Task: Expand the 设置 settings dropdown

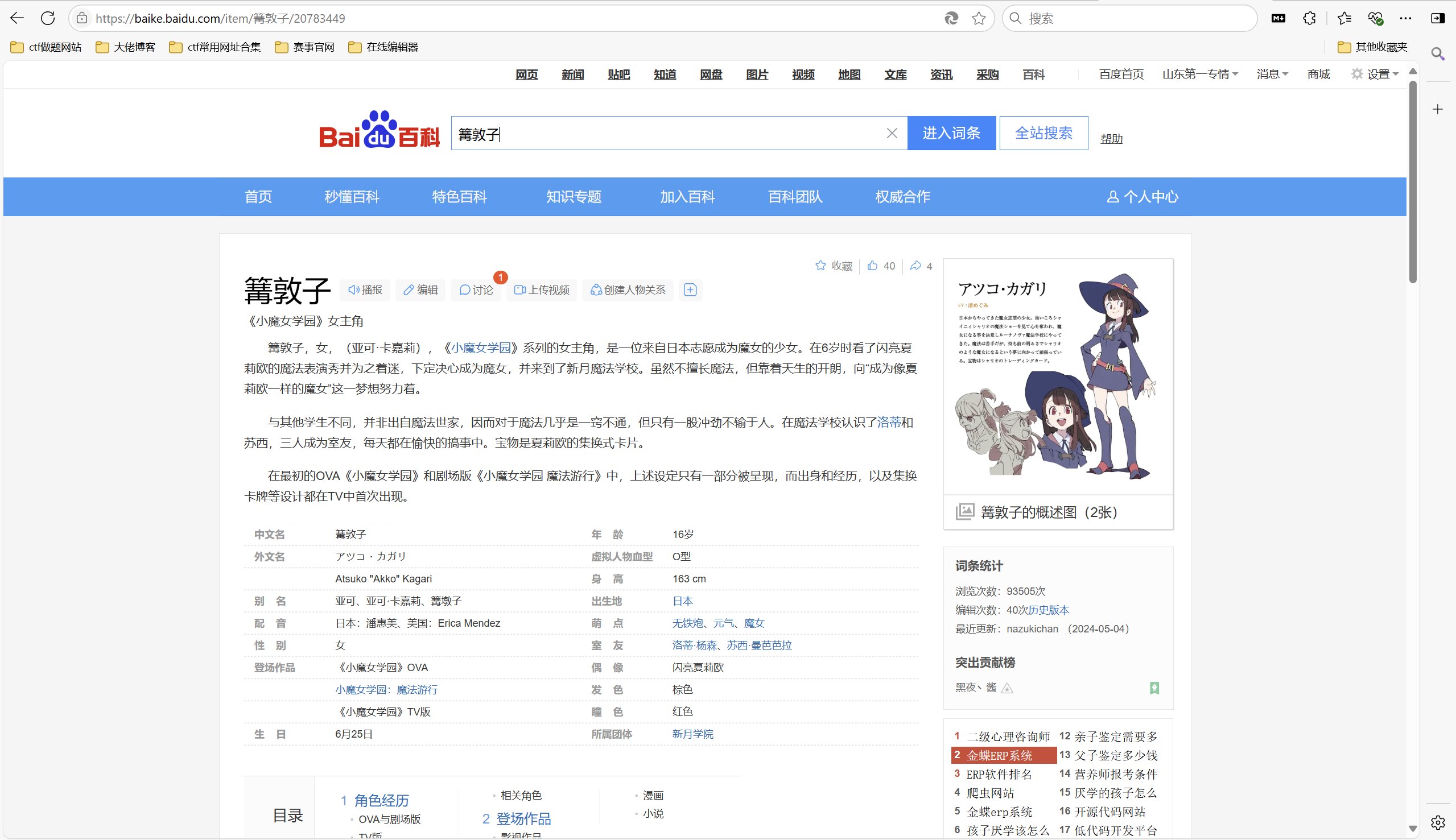Action: (x=1375, y=75)
